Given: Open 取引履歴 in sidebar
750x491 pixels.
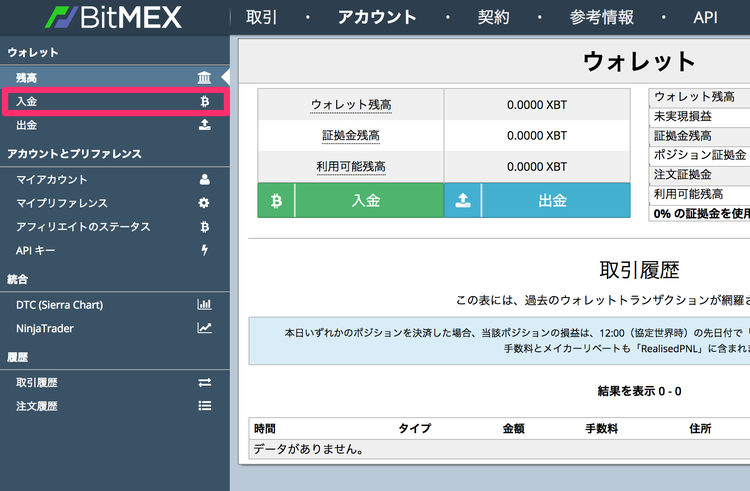Looking at the screenshot, I should (x=115, y=382).
